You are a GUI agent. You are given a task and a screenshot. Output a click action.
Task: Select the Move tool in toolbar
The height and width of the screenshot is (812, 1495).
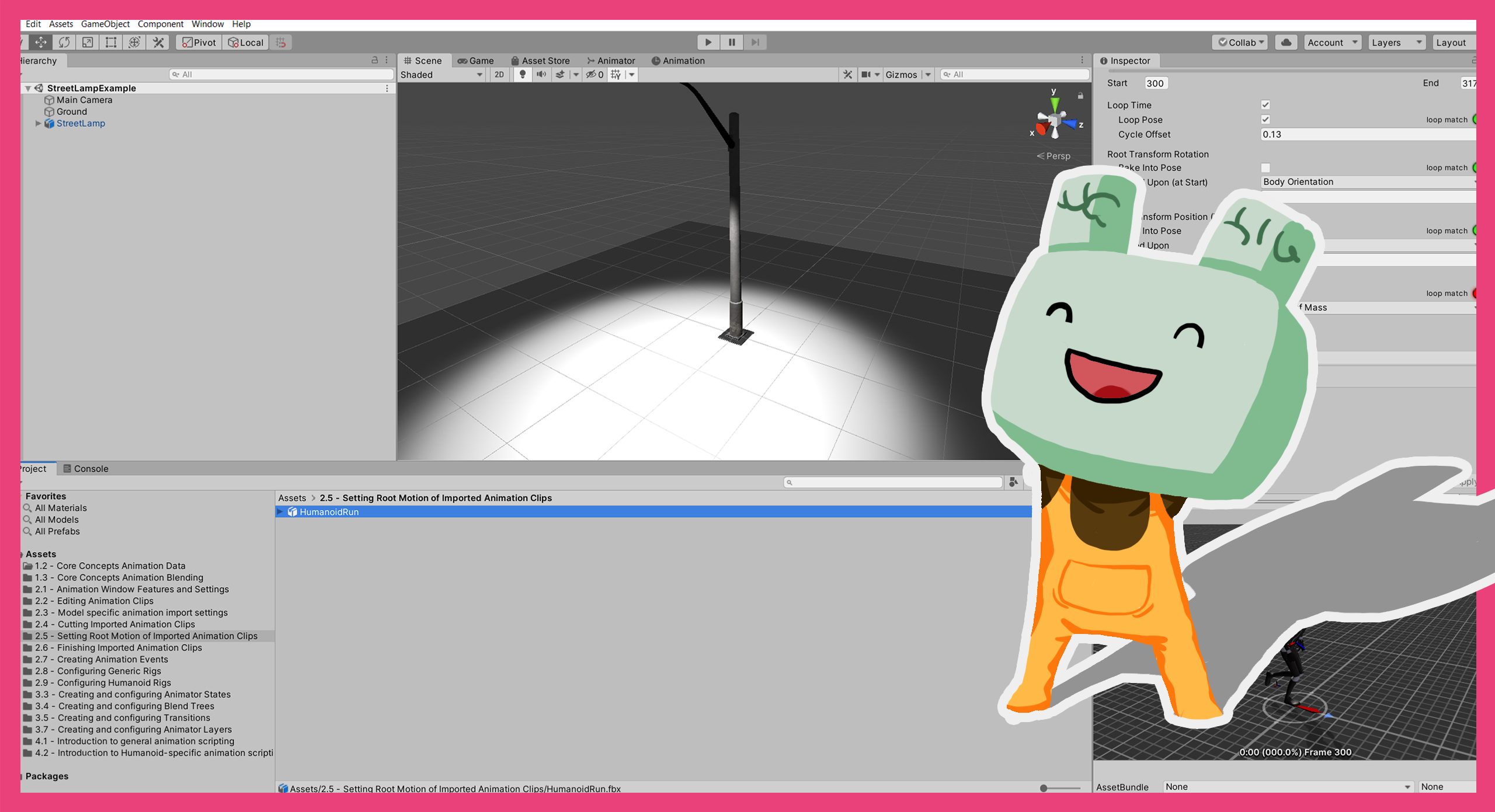tap(41, 42)
